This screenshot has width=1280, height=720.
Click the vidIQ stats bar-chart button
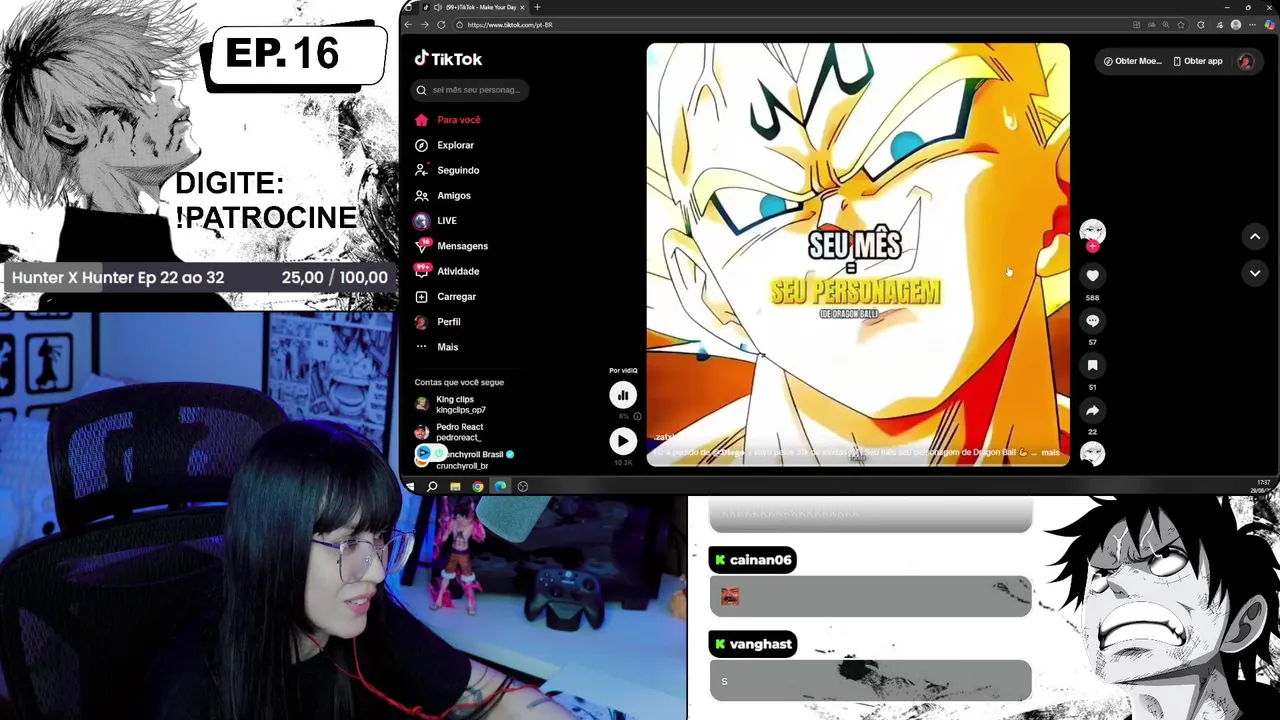coord(622,395)
